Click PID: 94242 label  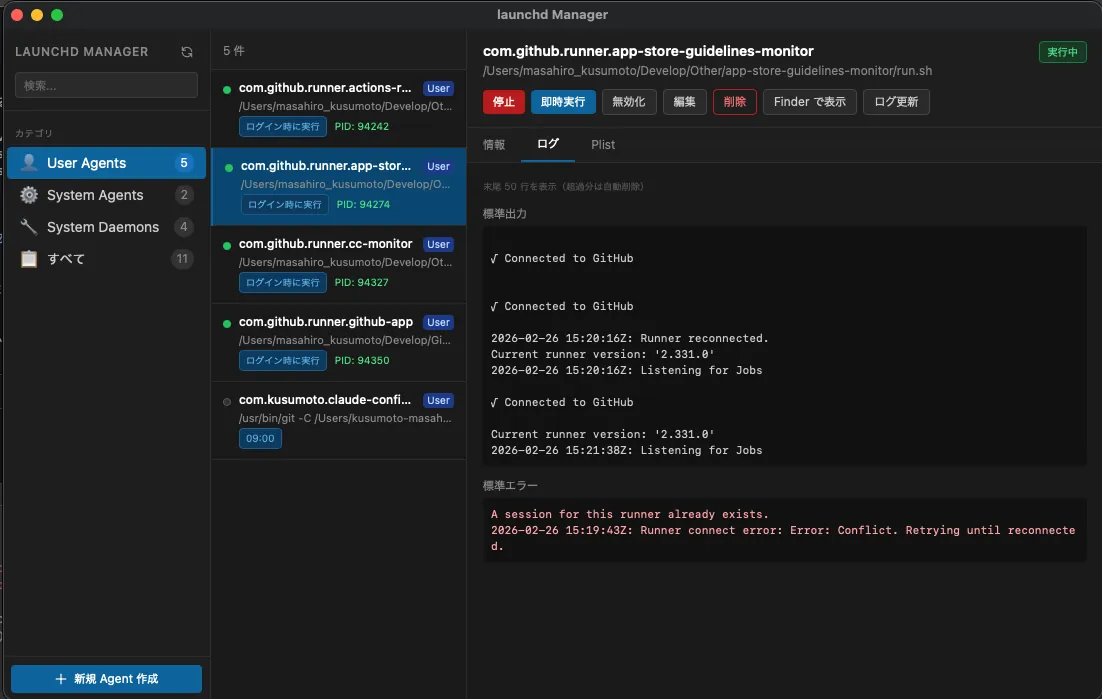(362, 126)
